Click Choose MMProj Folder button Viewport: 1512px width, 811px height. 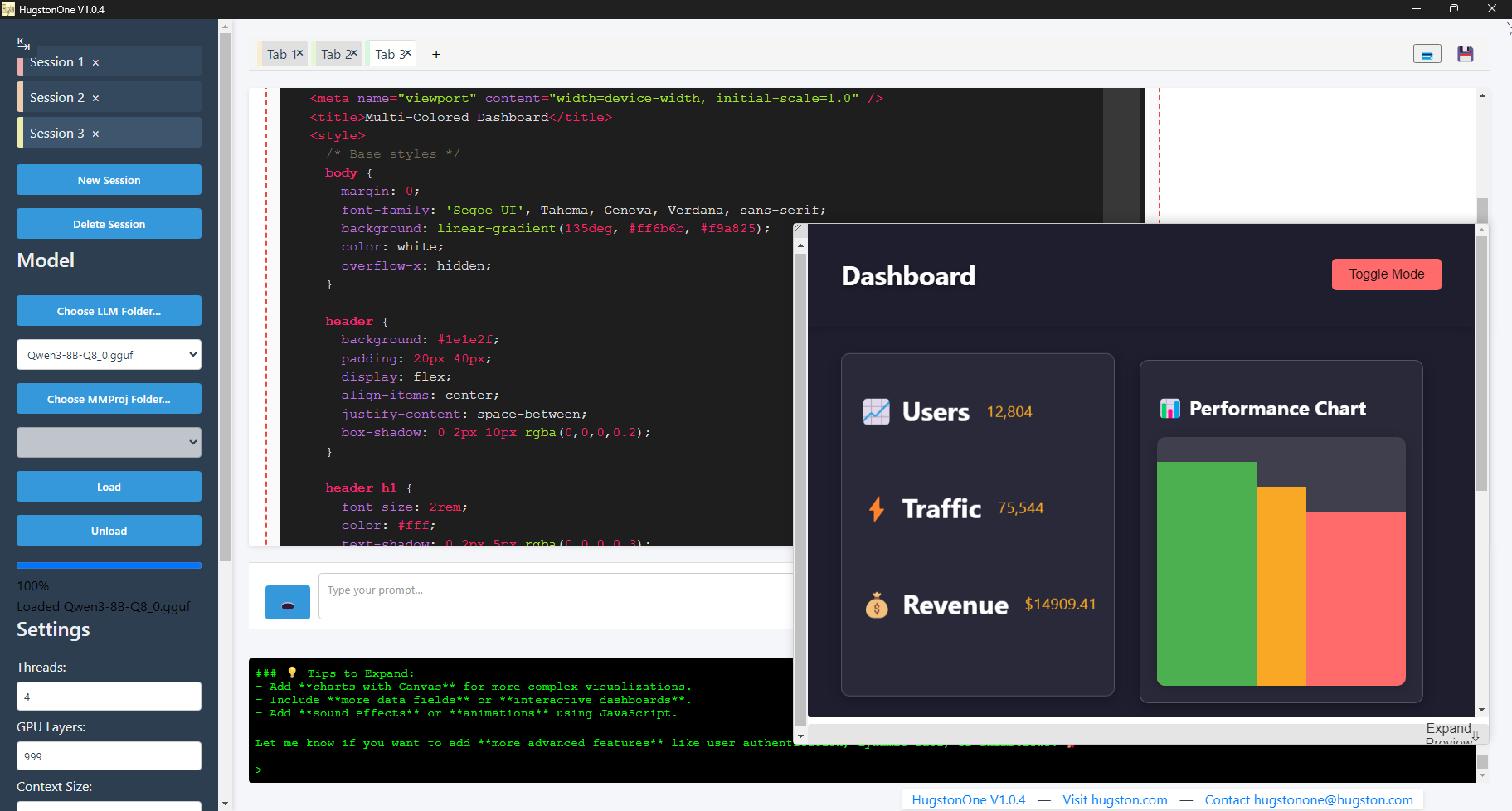[x=109, y=399]
